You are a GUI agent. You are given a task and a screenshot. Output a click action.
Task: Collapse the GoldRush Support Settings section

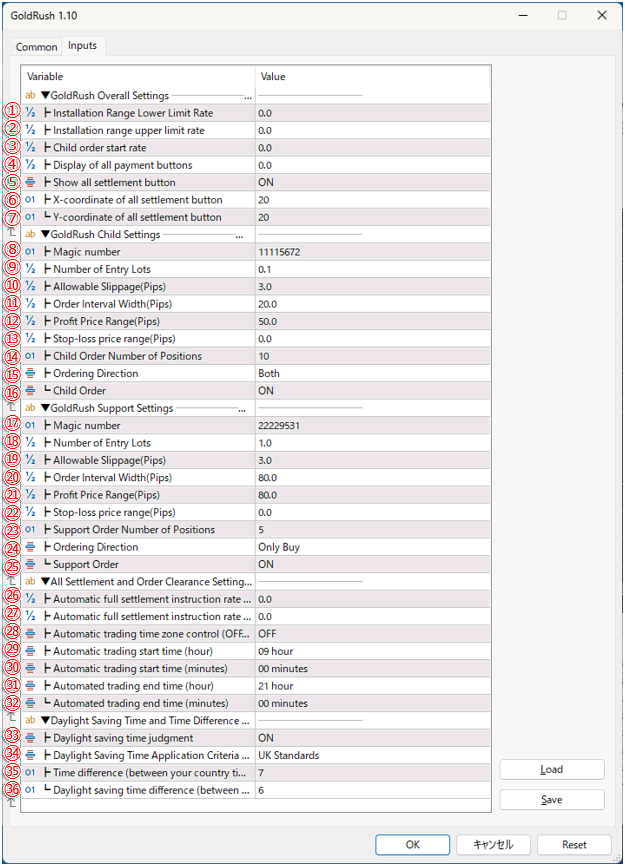46,408
